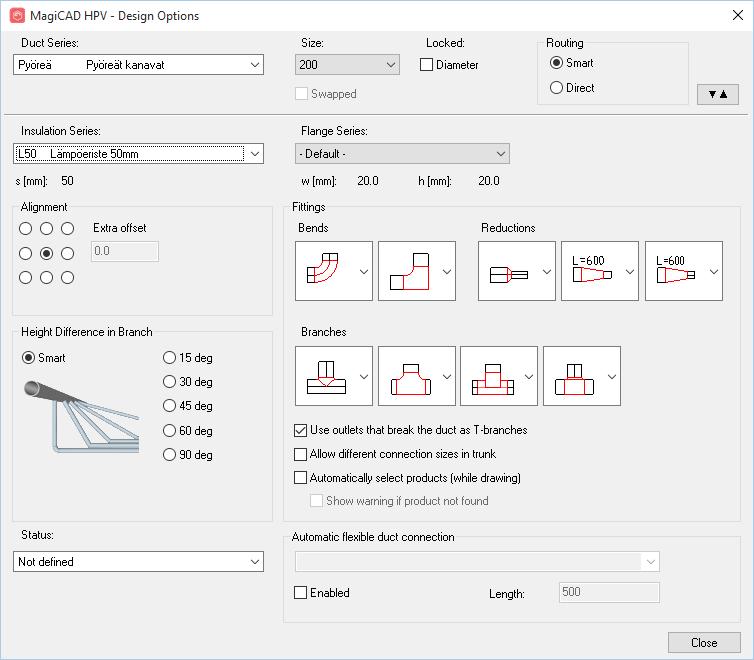Select top-center alignment radio button

coord(47,228)
